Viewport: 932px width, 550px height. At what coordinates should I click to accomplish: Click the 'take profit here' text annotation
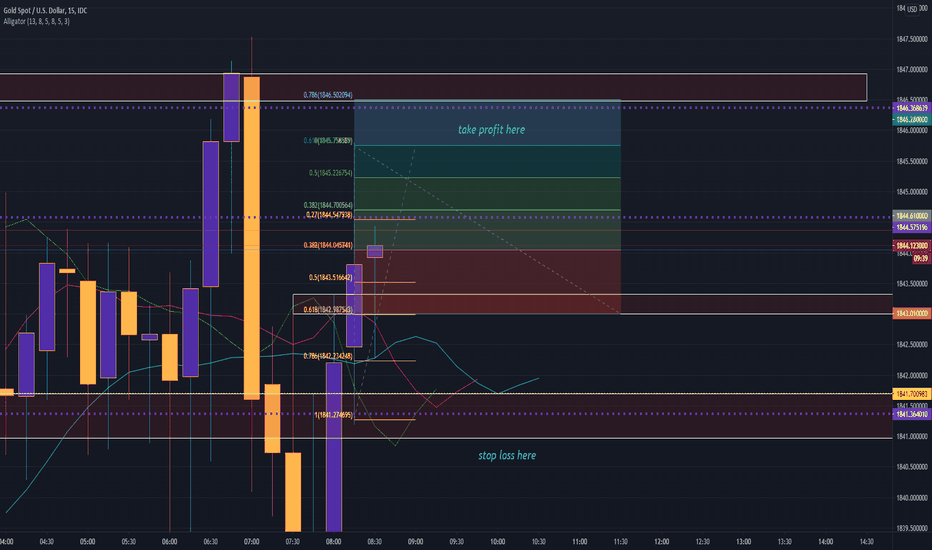[x=492, y=130]
